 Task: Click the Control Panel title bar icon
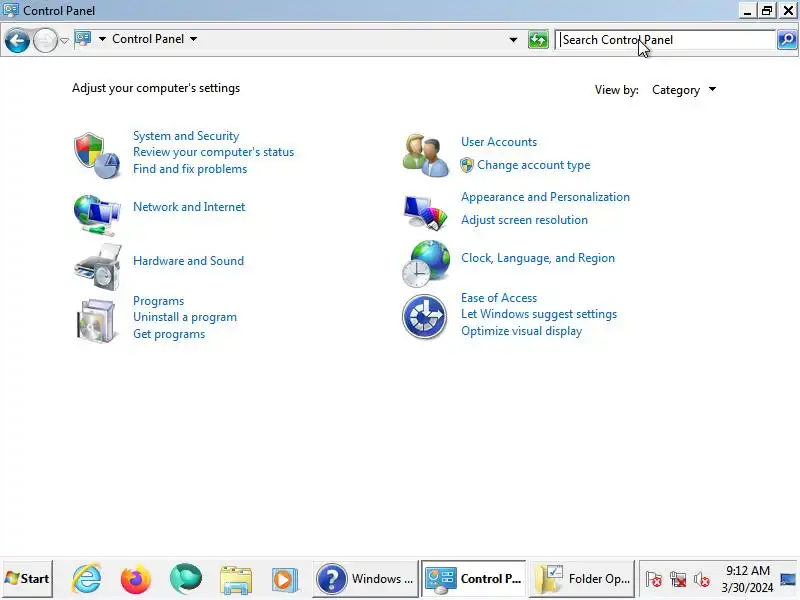[x=11, y=10]
